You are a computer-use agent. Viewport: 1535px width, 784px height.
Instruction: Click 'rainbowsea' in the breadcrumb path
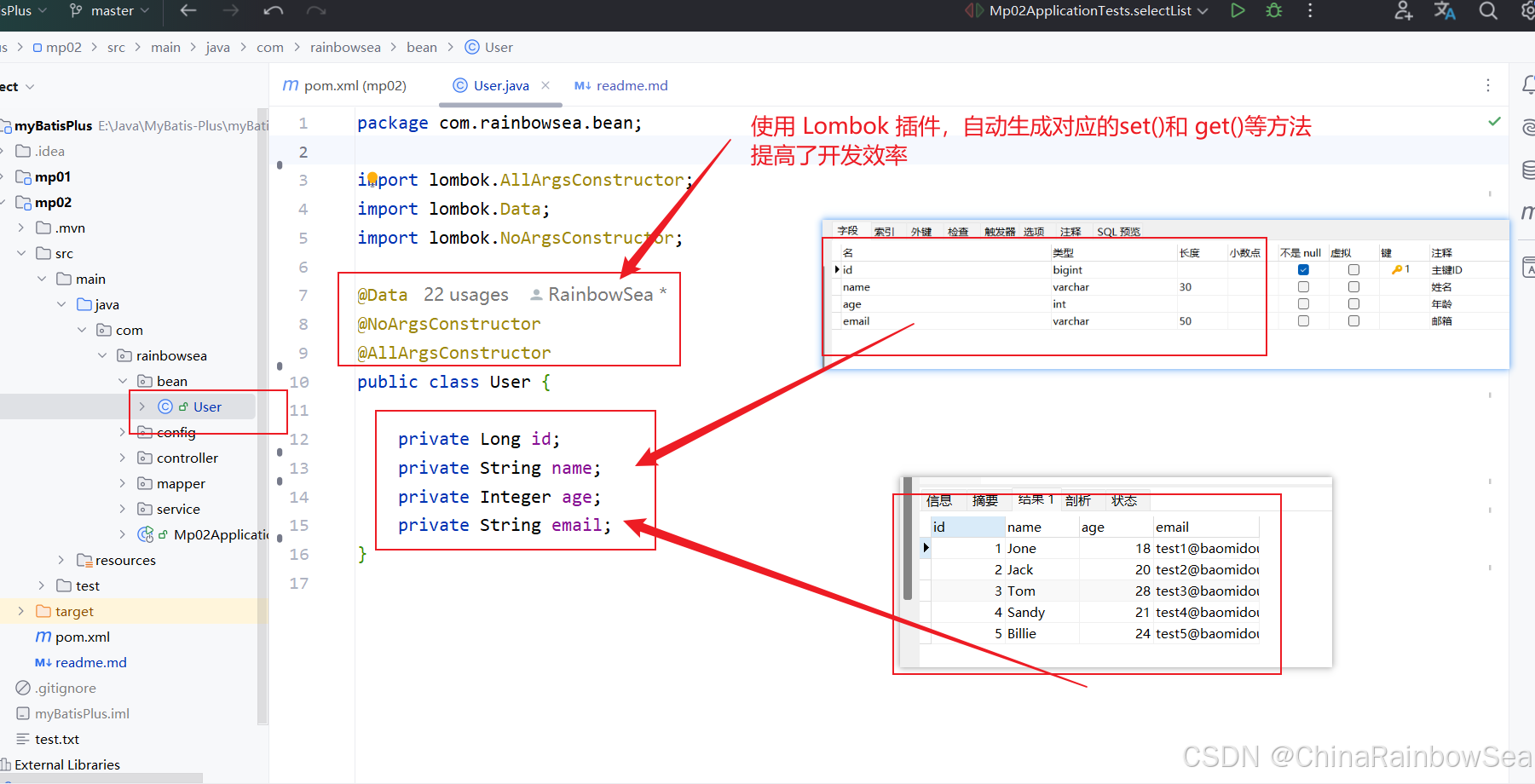[x=345, y=48]
